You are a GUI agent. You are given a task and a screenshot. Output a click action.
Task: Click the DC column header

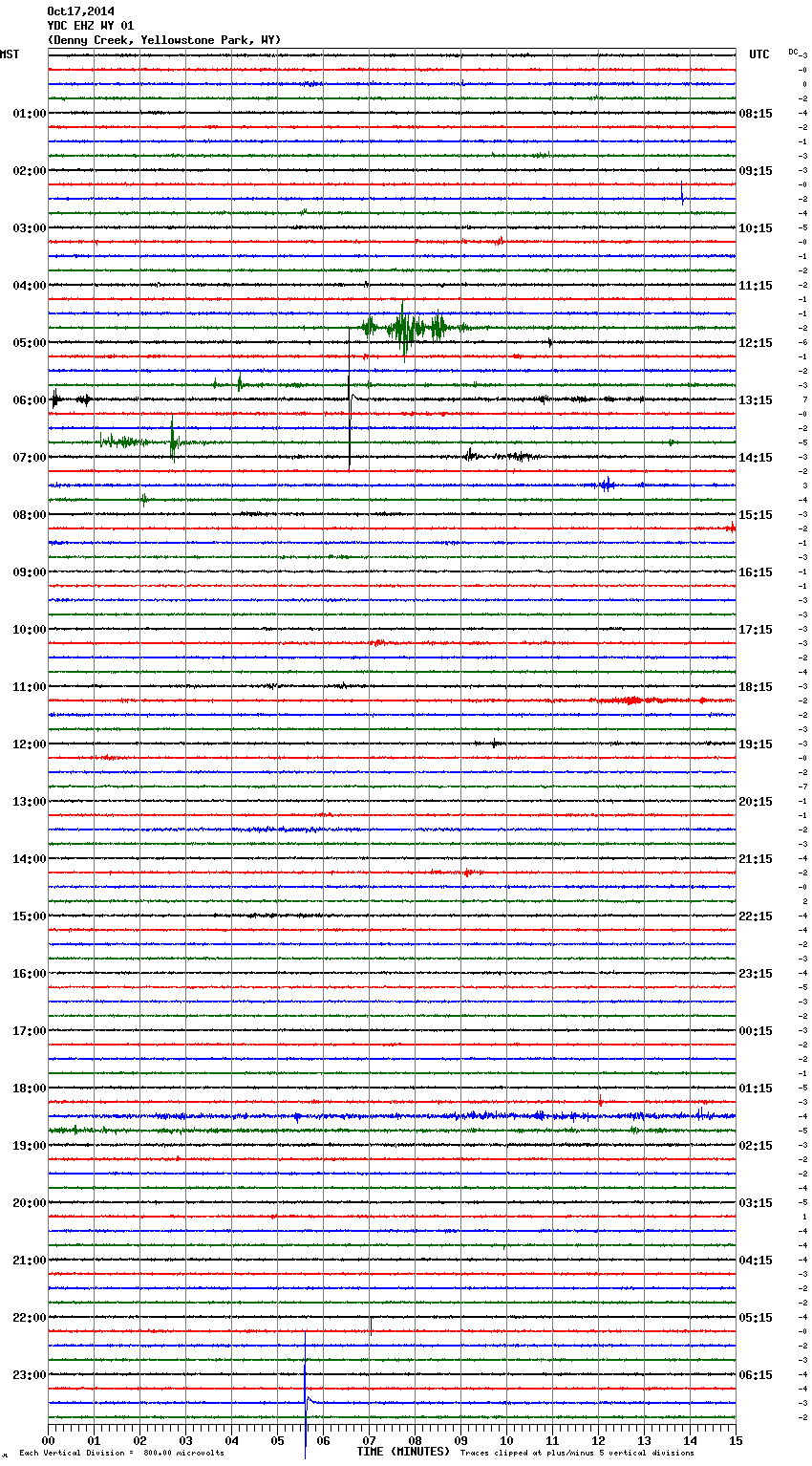793,52
